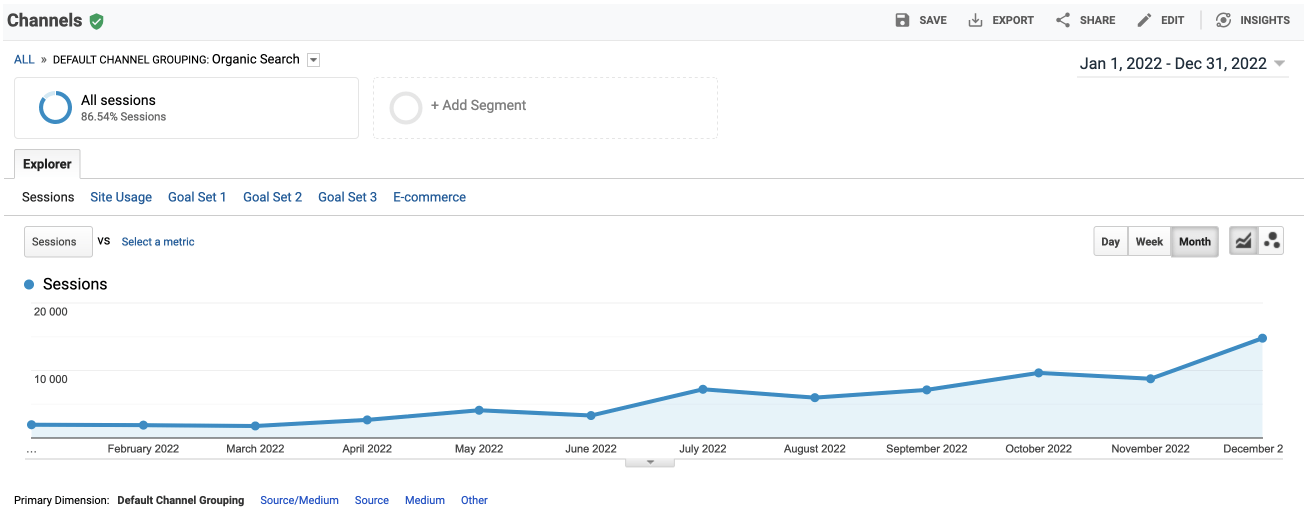
Task: Click the green verified shield icon
Action: tap(97, 21)
